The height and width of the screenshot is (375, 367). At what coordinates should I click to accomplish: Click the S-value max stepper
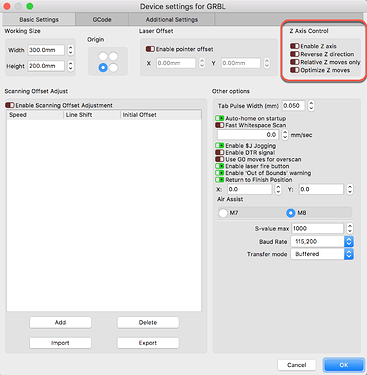click(349, 228)
